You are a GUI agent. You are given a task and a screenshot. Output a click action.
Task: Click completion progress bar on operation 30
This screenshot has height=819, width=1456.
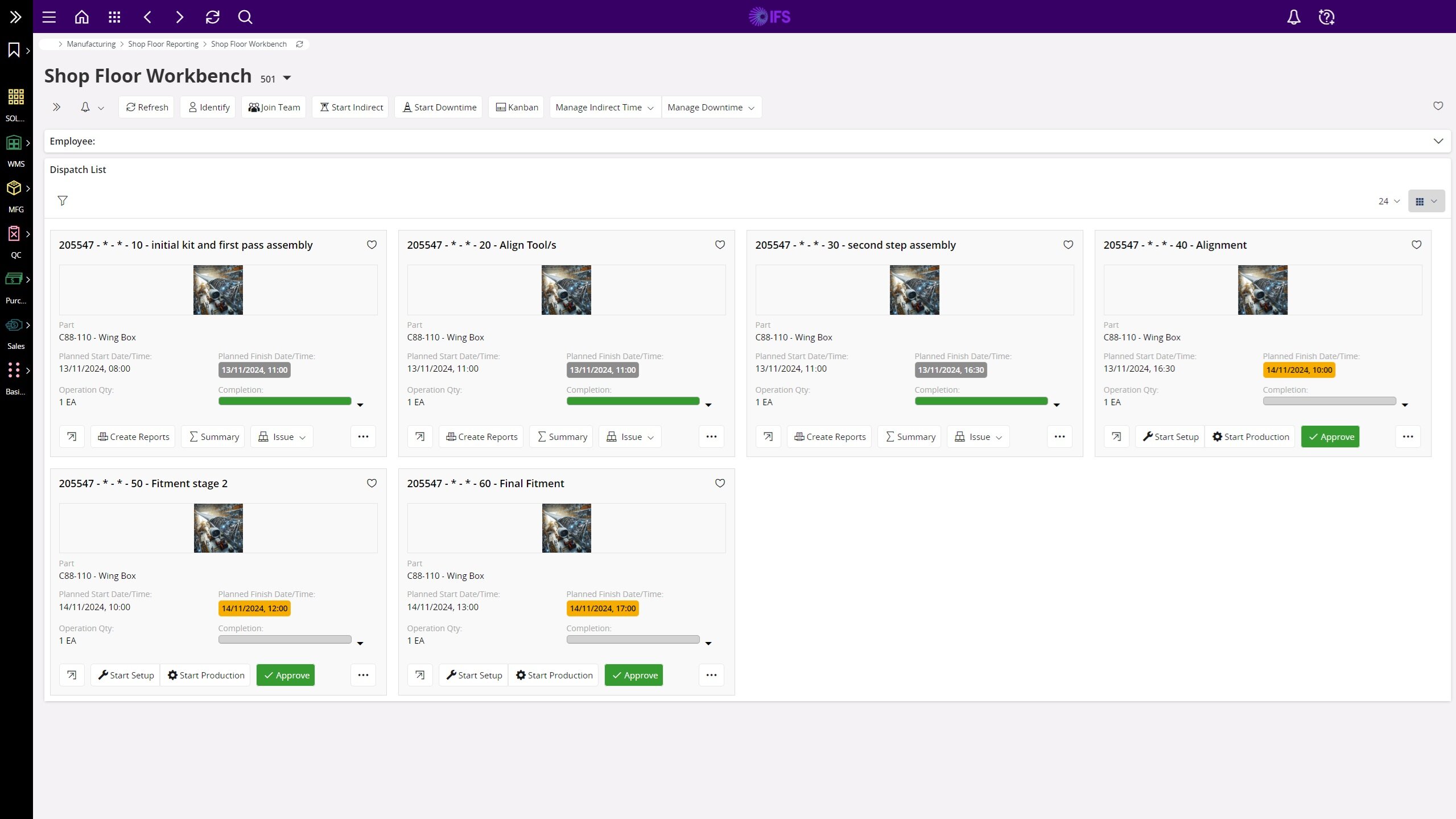(981, 401)
